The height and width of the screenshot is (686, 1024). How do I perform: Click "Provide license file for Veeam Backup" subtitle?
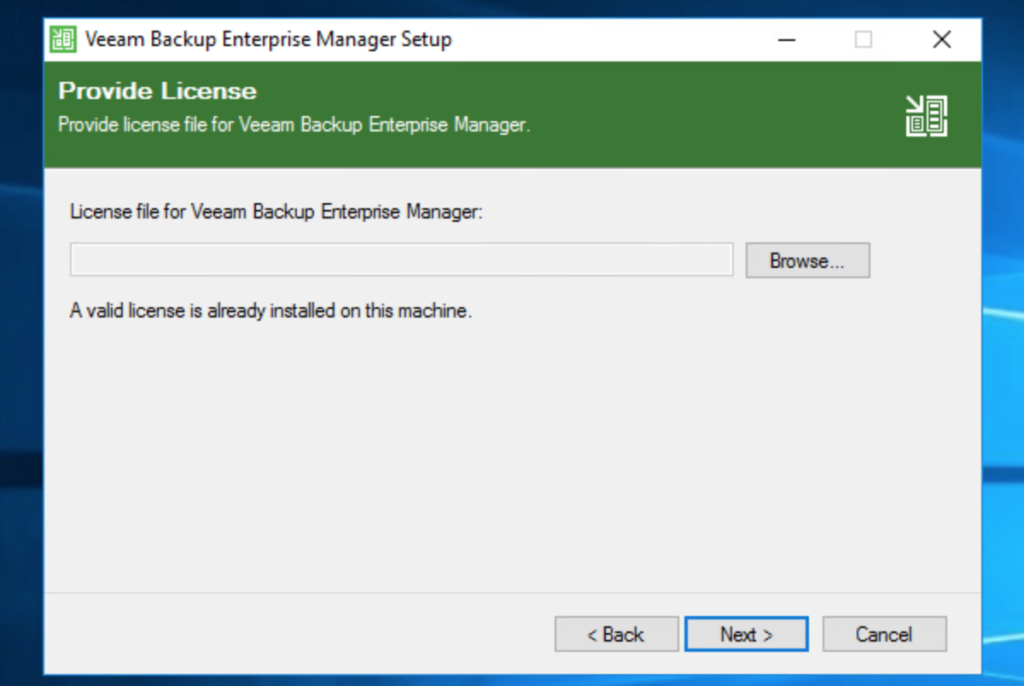[294, 124]
